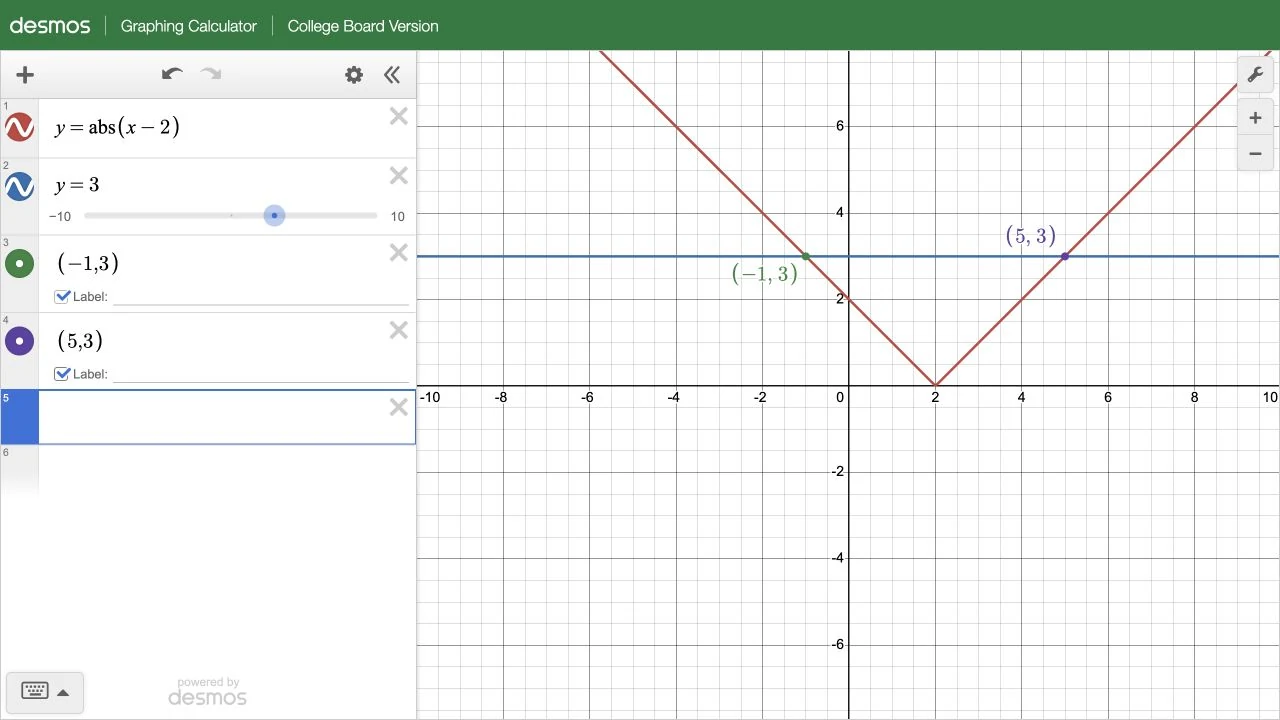1280x720 pixels.
Task: Click the Desmos logo in header
Action: coord(50,26)
